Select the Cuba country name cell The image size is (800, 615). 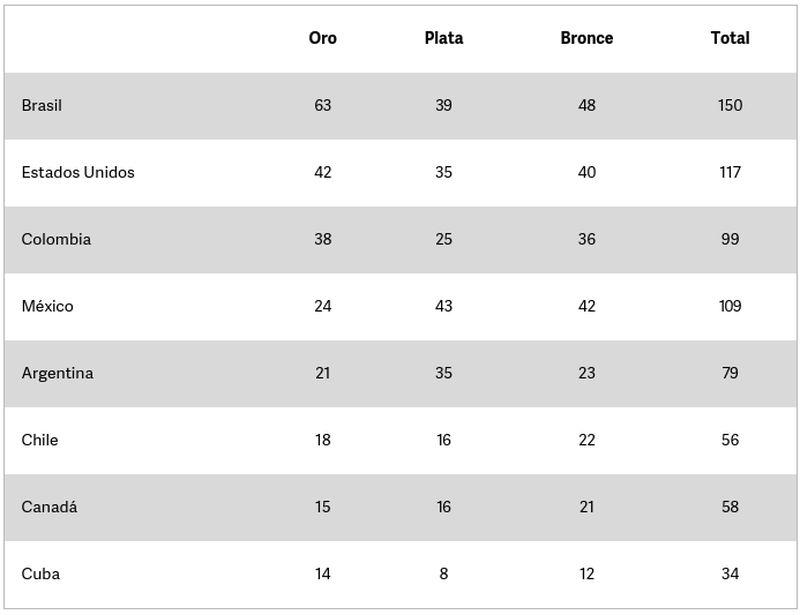pyautogui.click(x=40, y=574)
